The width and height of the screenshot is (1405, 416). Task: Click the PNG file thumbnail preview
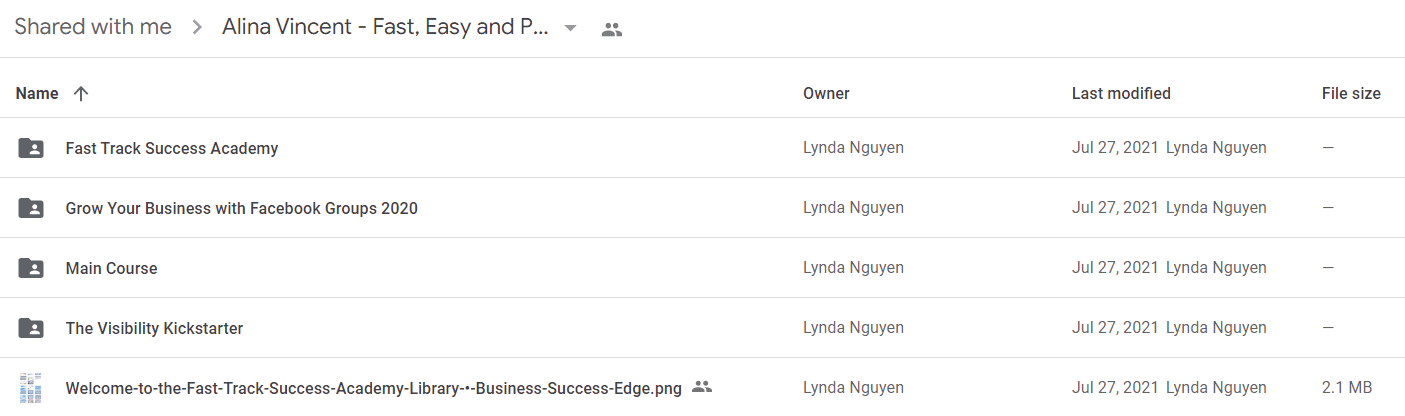31,388
